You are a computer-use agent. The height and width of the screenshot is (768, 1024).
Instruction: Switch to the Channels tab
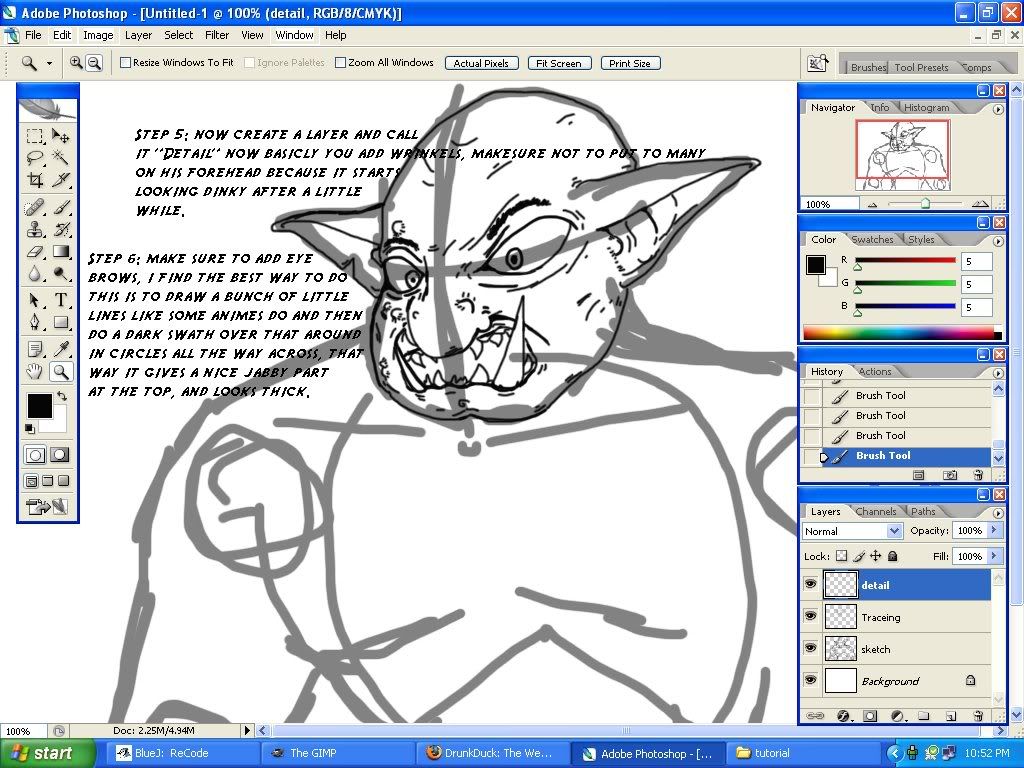click(x=875, y=511)
